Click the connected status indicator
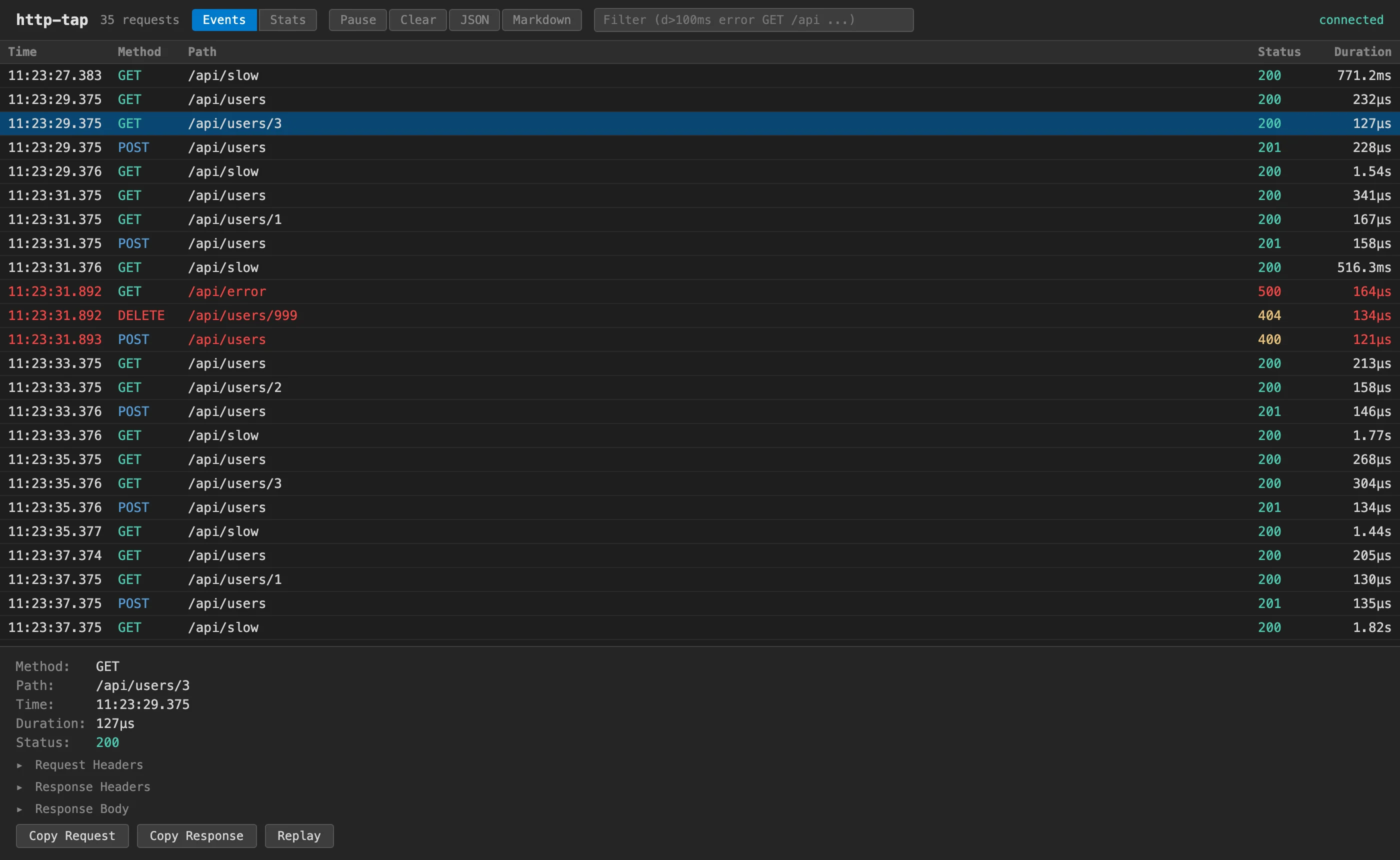This screenshot has height=860, width=1400. (x=1351, y=20)
